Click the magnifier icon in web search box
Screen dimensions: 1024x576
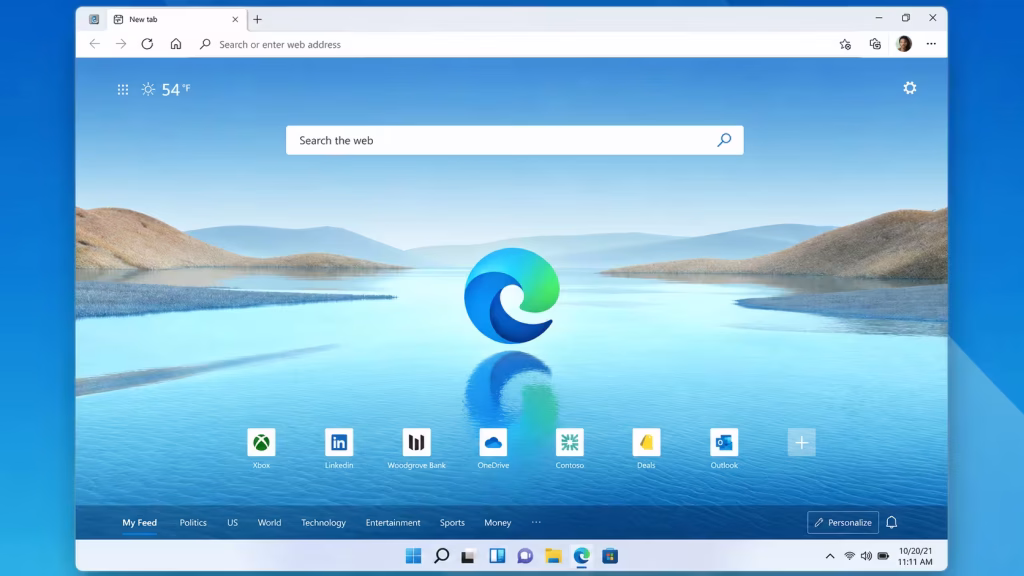724,140
